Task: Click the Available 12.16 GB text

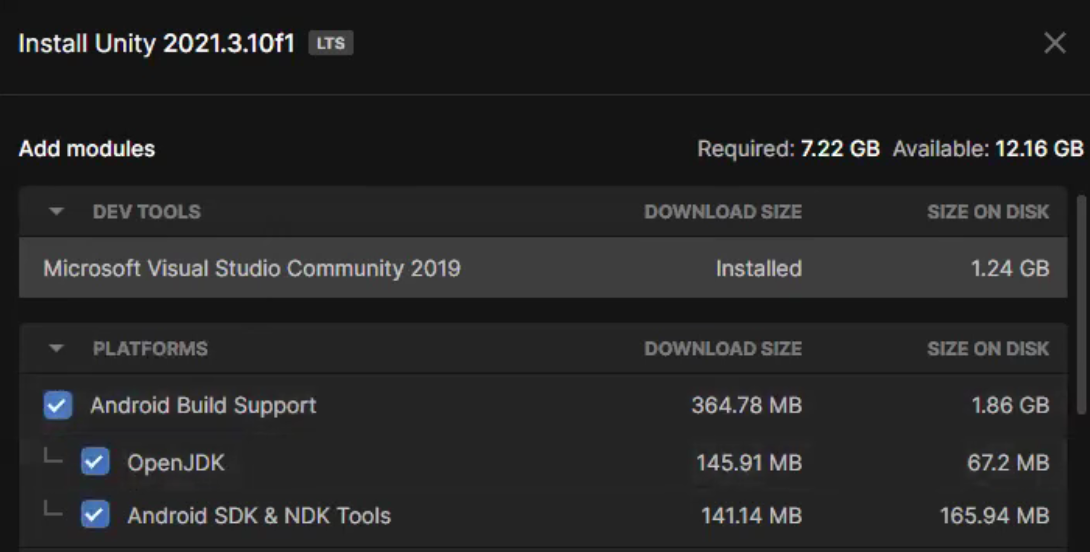Action: tap(988, 149)
